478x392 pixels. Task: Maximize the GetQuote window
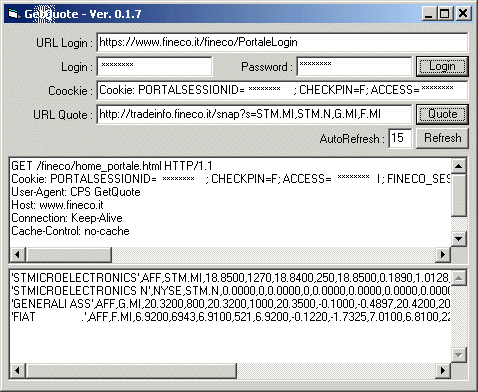point(445,14)
